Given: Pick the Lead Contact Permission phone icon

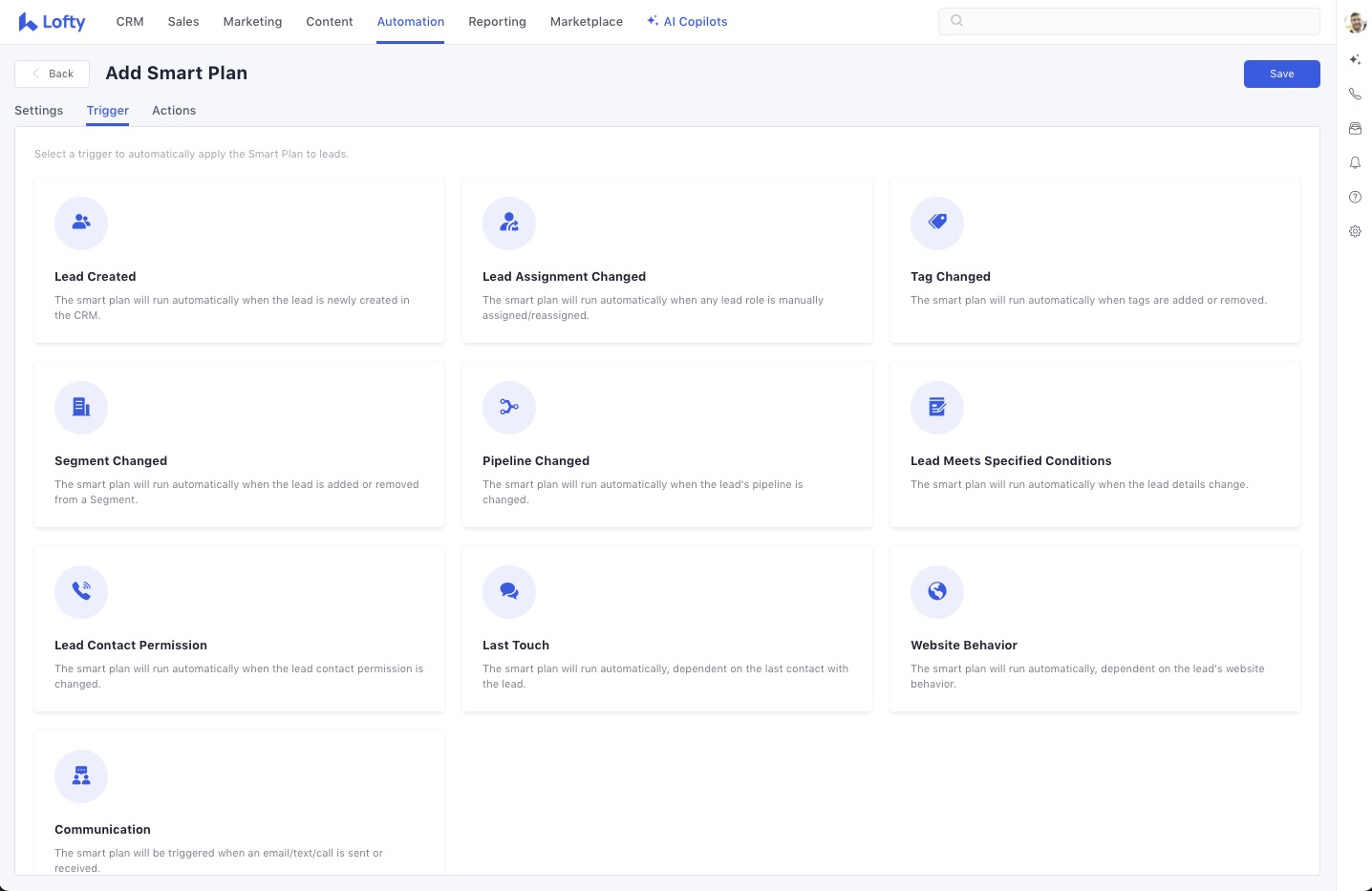Looking at the screenshot, I should point(81,591).
